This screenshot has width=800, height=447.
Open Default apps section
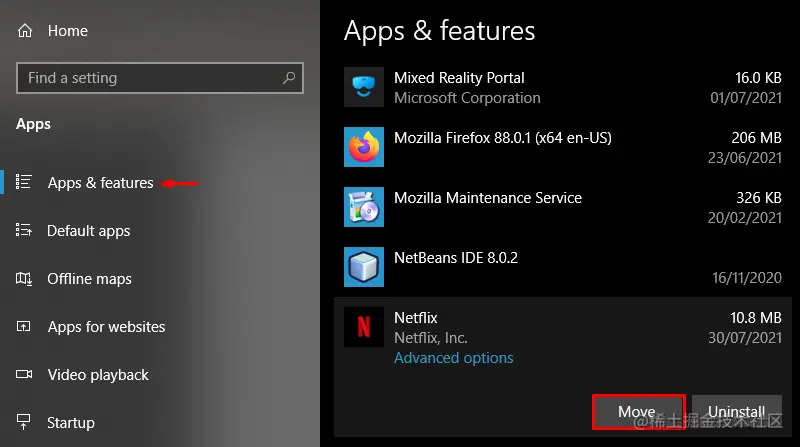(89, 231)
